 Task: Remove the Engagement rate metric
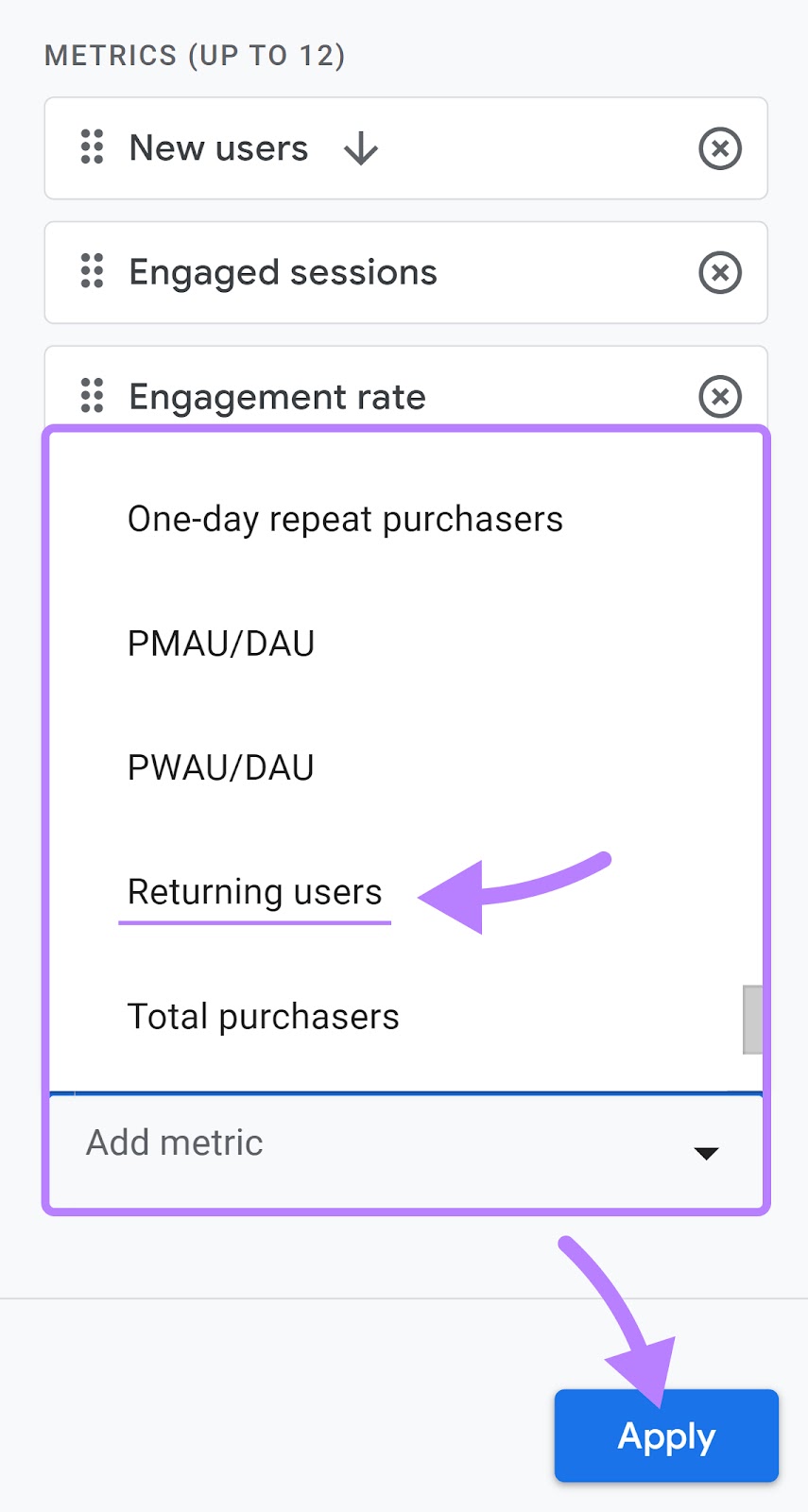click(720, 397)
